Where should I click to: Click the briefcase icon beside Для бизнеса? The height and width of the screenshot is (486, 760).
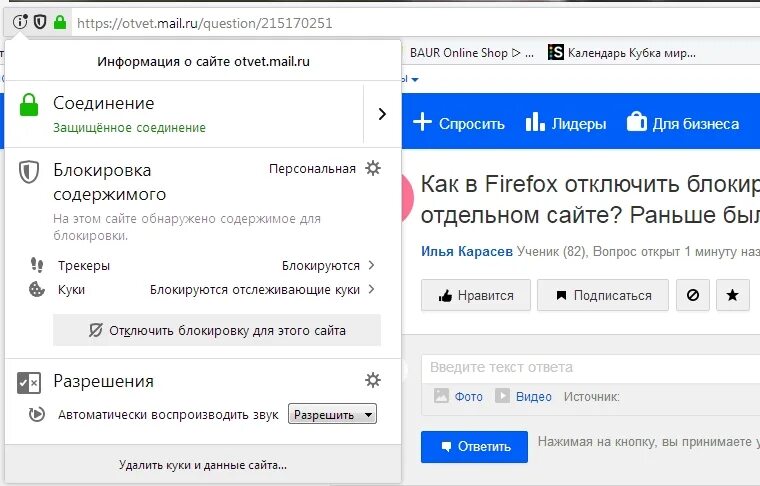coord(637,121)
